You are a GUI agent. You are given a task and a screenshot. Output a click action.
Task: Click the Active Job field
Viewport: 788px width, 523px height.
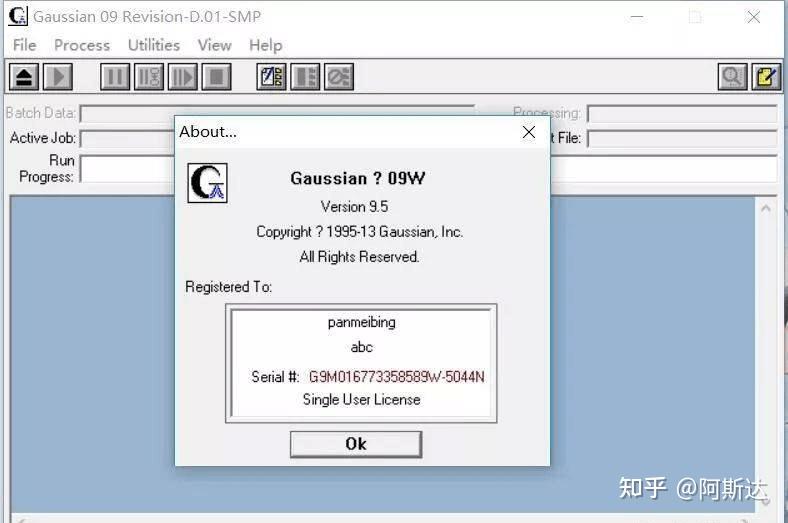point(128,138)
